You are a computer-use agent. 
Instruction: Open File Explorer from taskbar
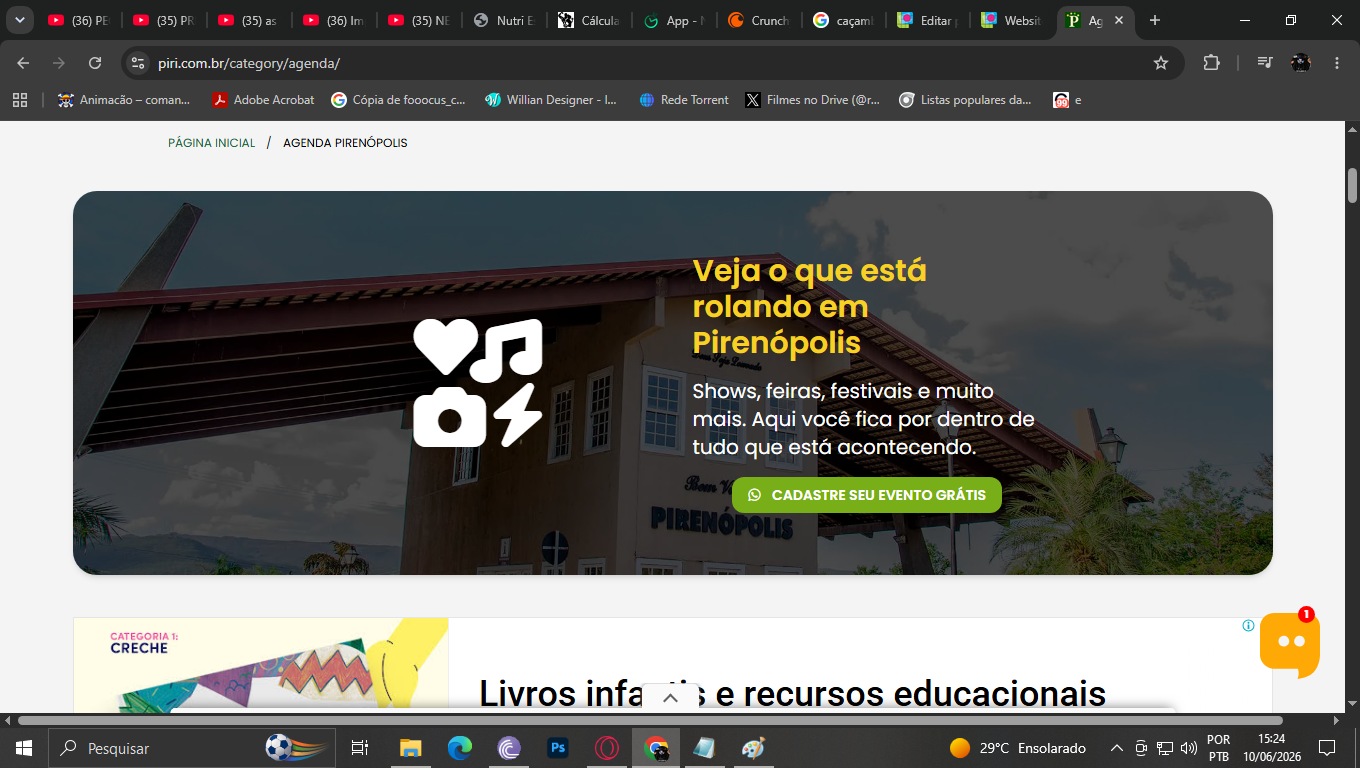(x=410, y=748)
